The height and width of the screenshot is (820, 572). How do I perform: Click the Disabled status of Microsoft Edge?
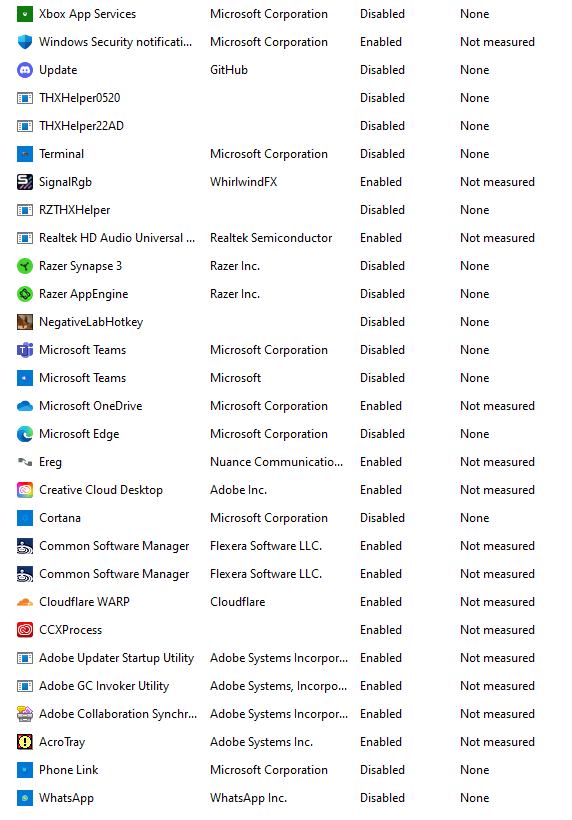pos(382,434)
